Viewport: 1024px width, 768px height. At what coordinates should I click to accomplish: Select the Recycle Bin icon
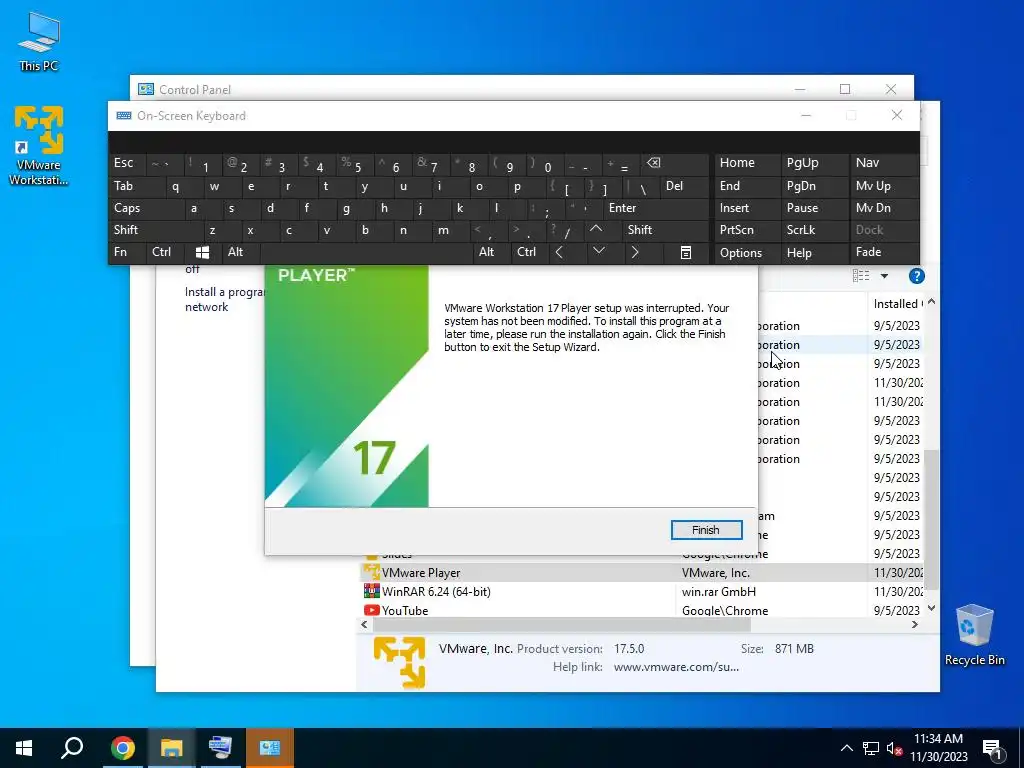tap(974, 634)
